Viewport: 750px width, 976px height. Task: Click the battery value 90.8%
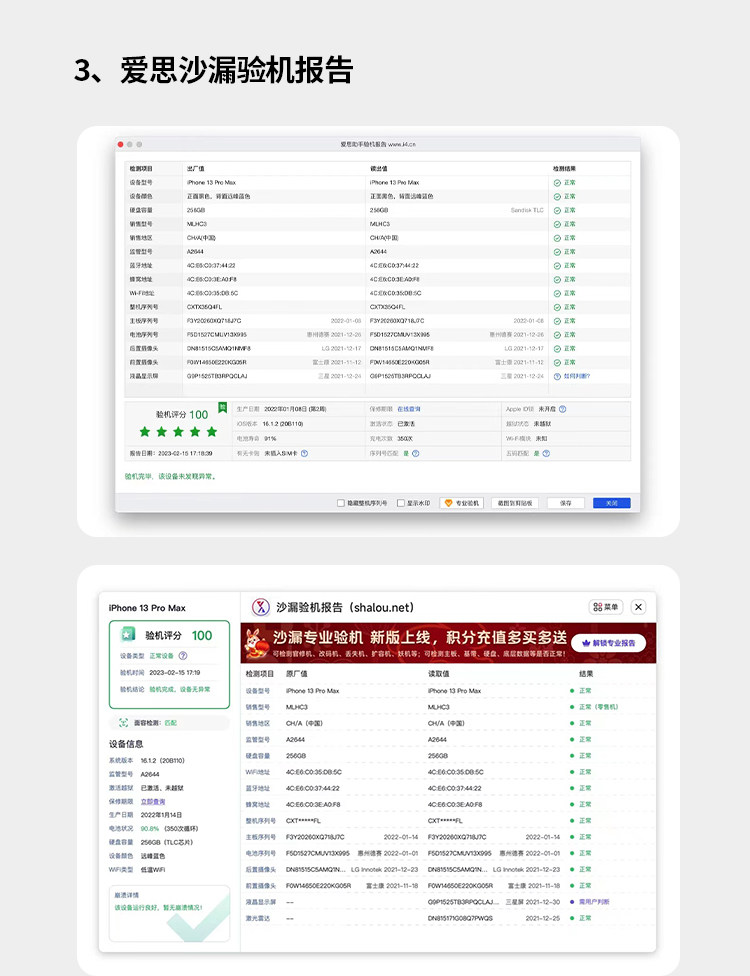150,828
